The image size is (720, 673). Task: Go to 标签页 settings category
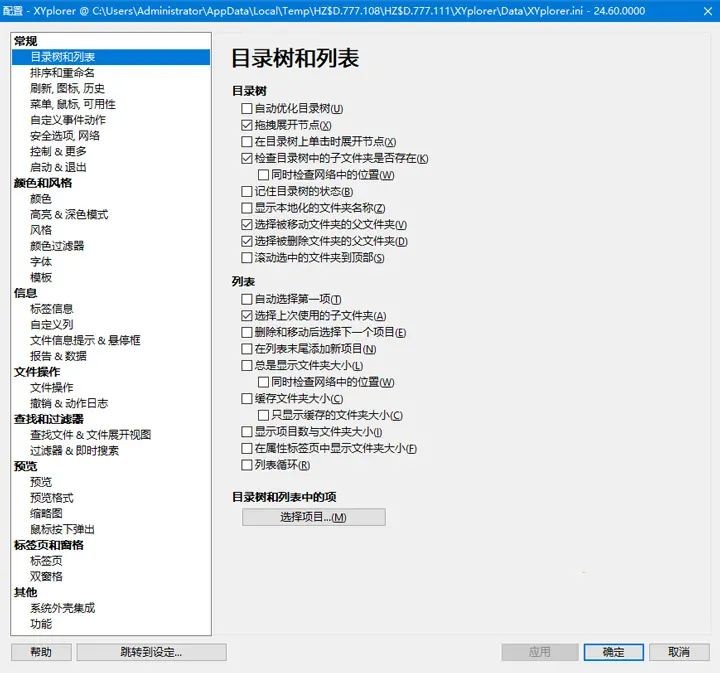point(46,561)
